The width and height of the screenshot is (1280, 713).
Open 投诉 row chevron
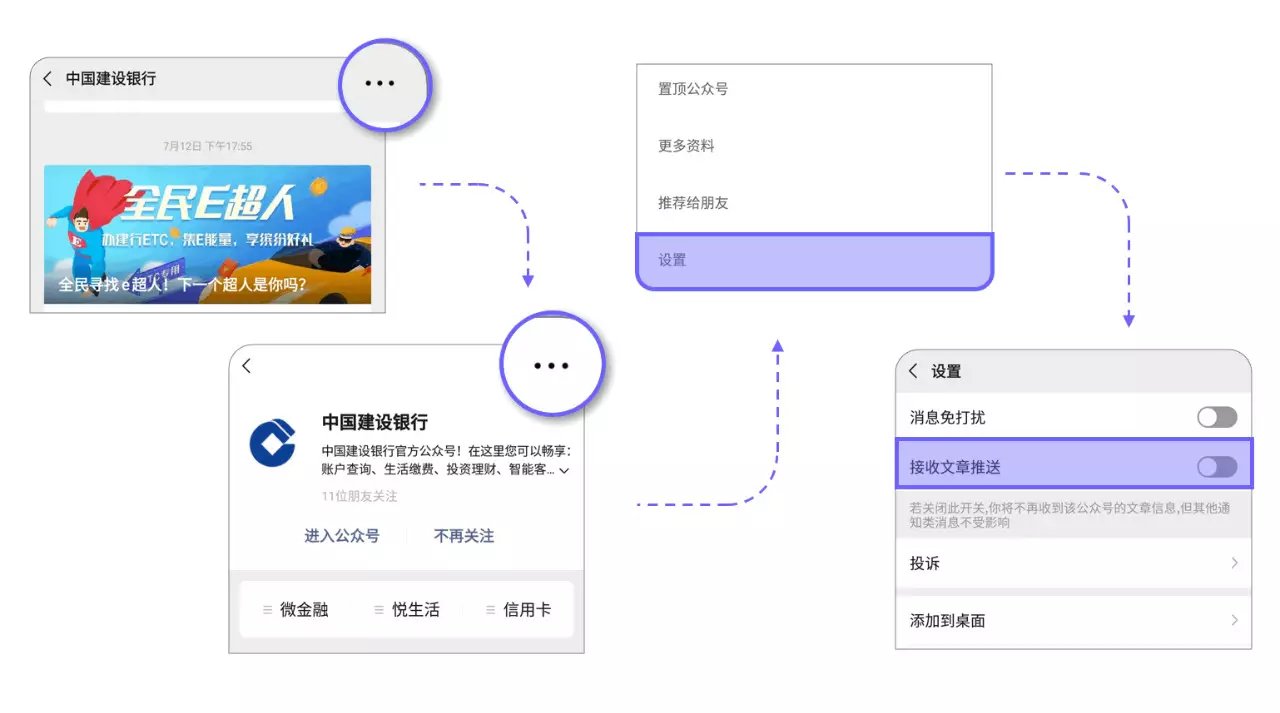pos(1234,563)
